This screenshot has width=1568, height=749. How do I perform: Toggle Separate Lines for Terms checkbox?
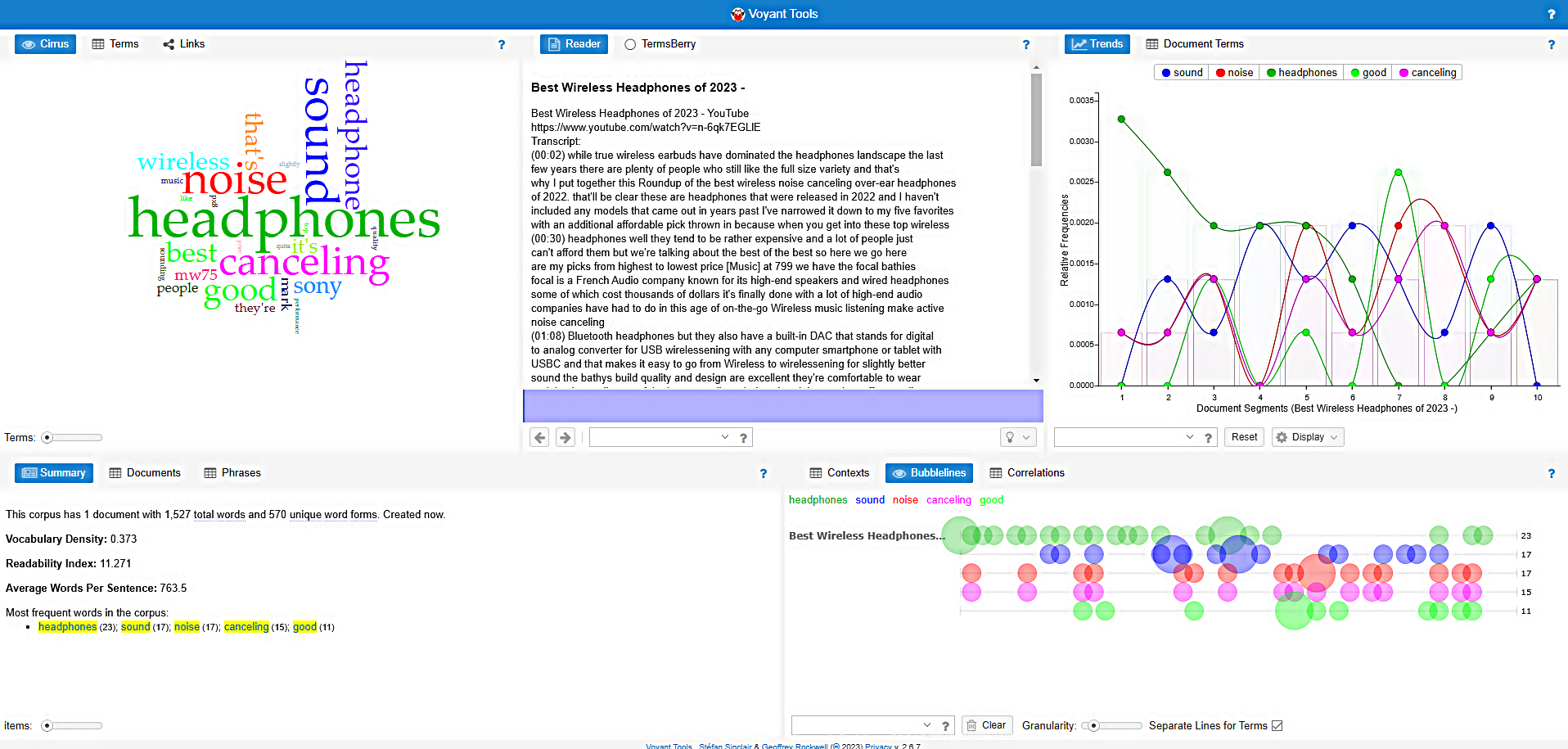click(x=1277, y=726)
